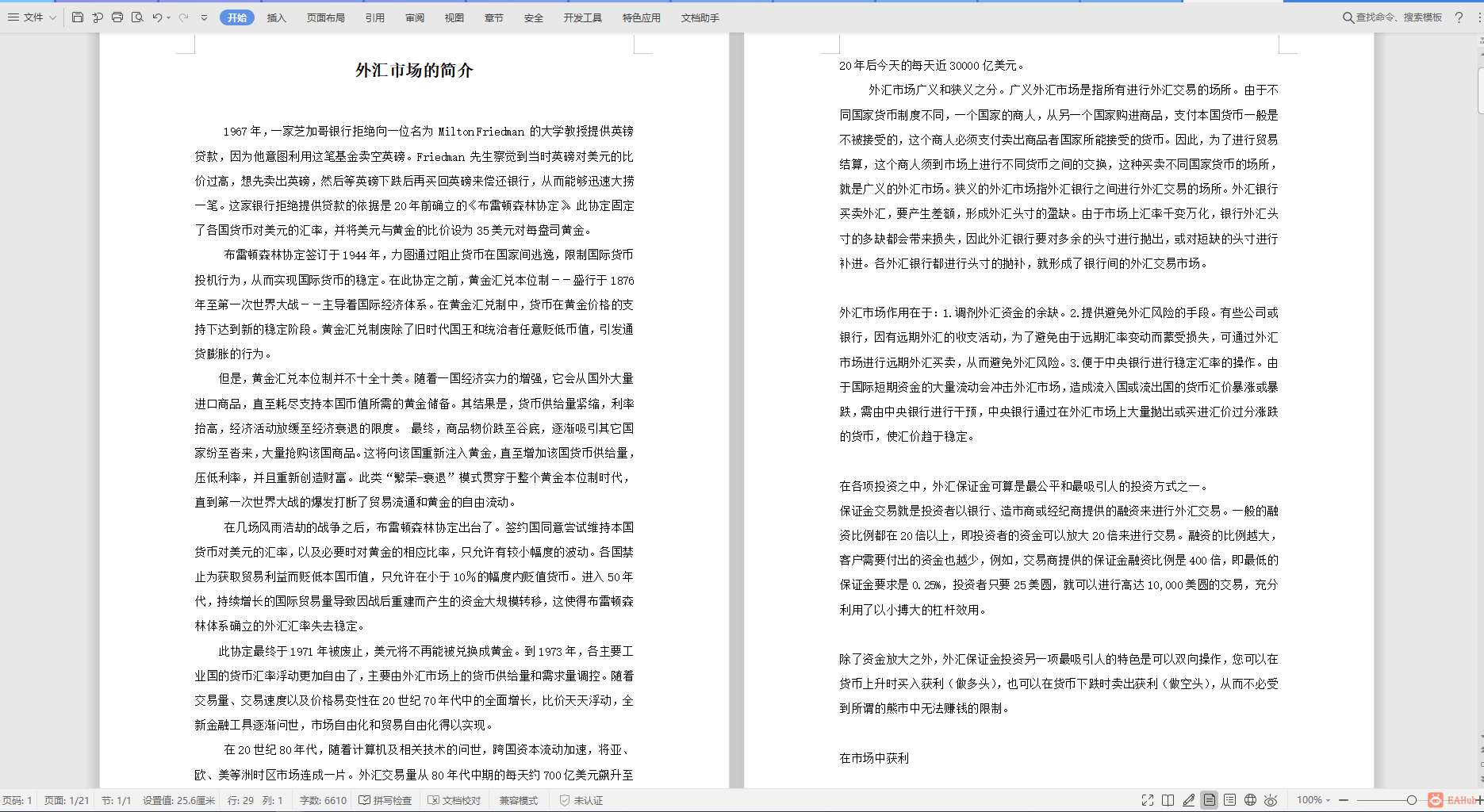
Task: Open the 特色应用 tab
Action: coord(642,17)
